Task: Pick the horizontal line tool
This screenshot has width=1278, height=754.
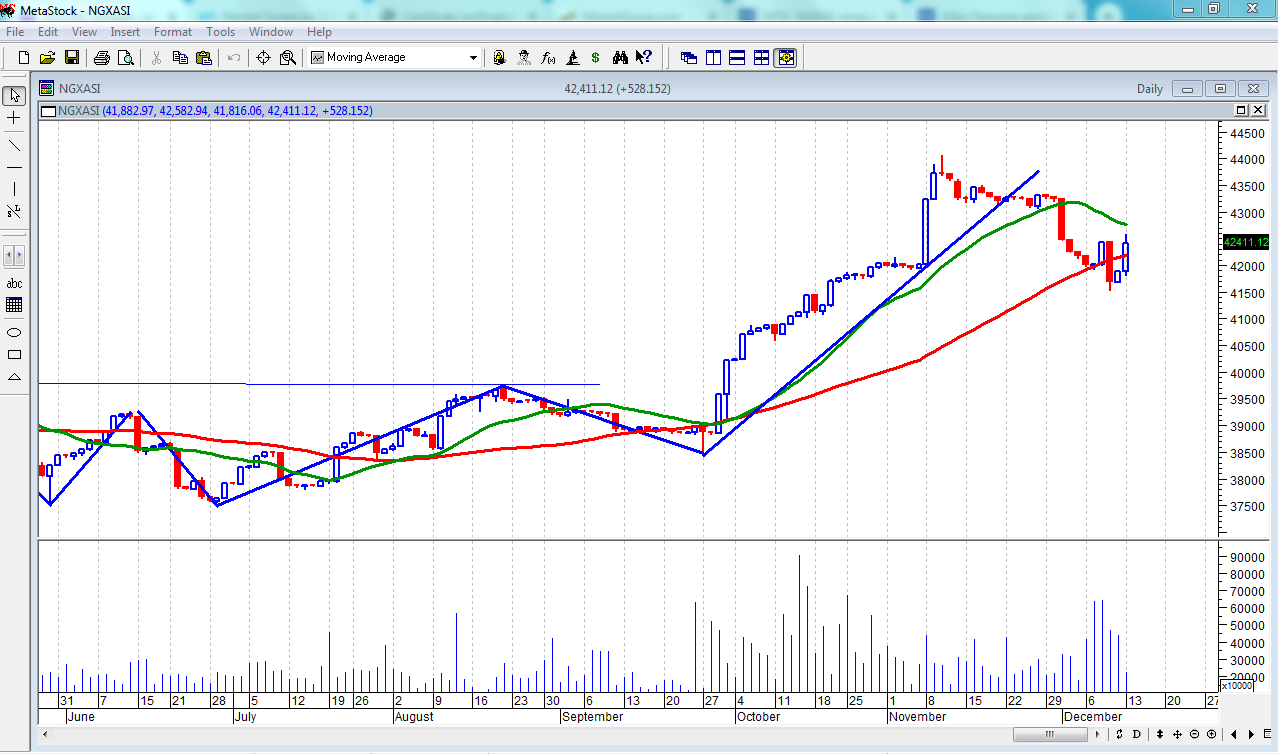Action: pyautogui.click(x=14, y=167)
